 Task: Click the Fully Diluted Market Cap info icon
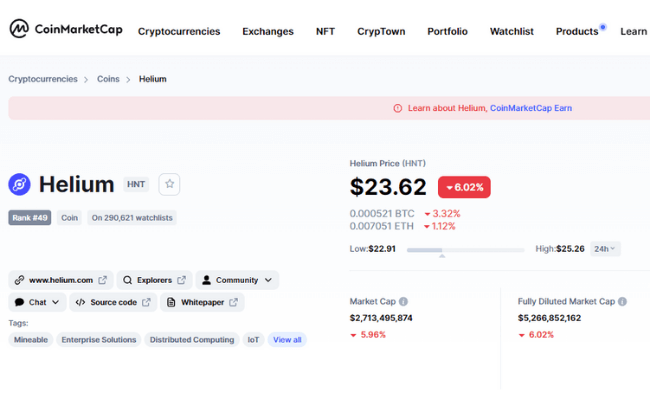(x=622, y=301)
